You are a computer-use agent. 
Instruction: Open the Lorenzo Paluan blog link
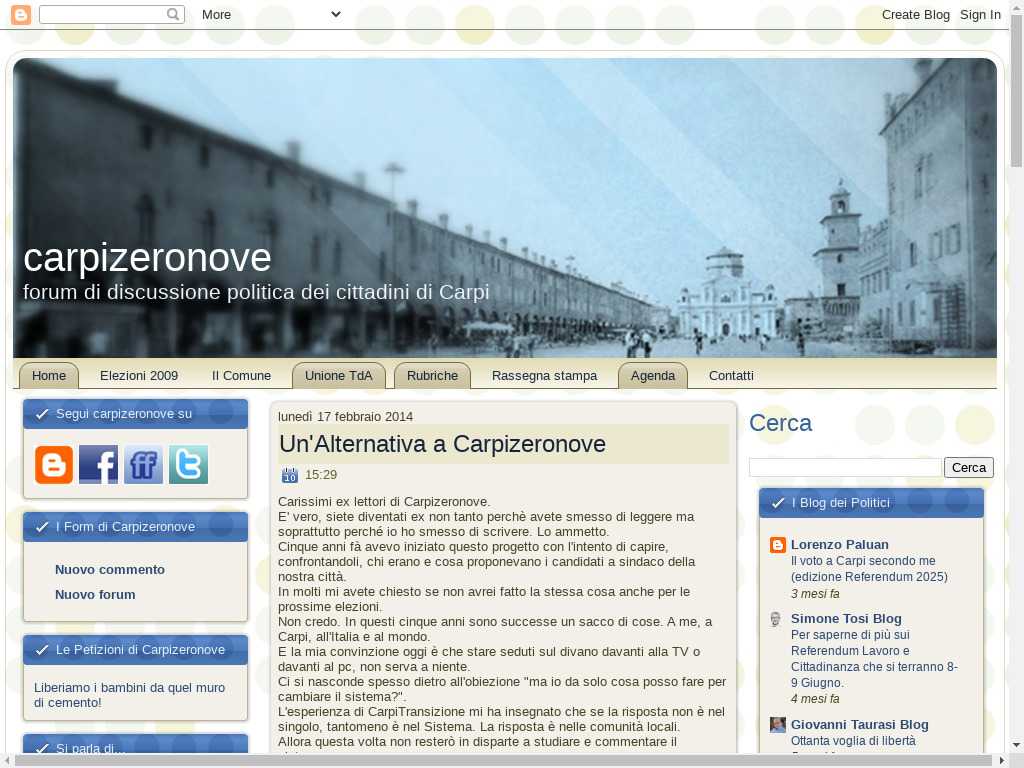(x=839, y=545)
